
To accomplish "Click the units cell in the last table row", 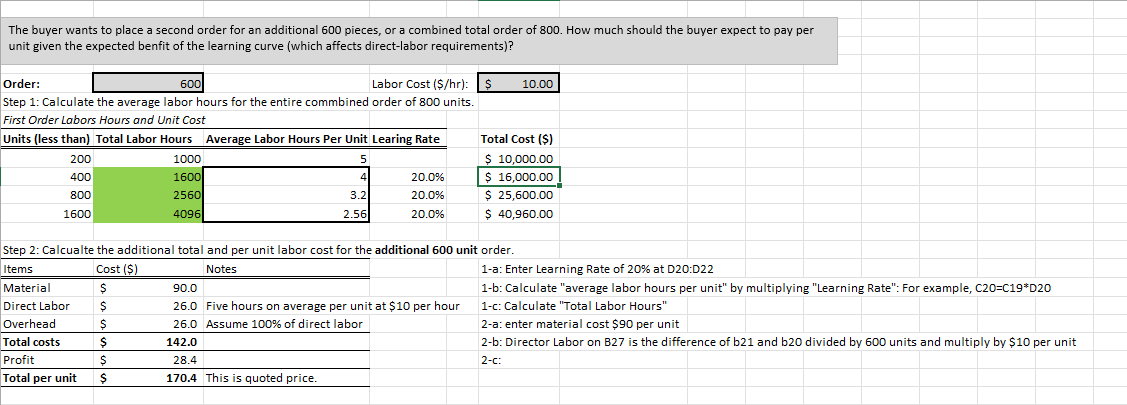I will [x=47, y=214].
